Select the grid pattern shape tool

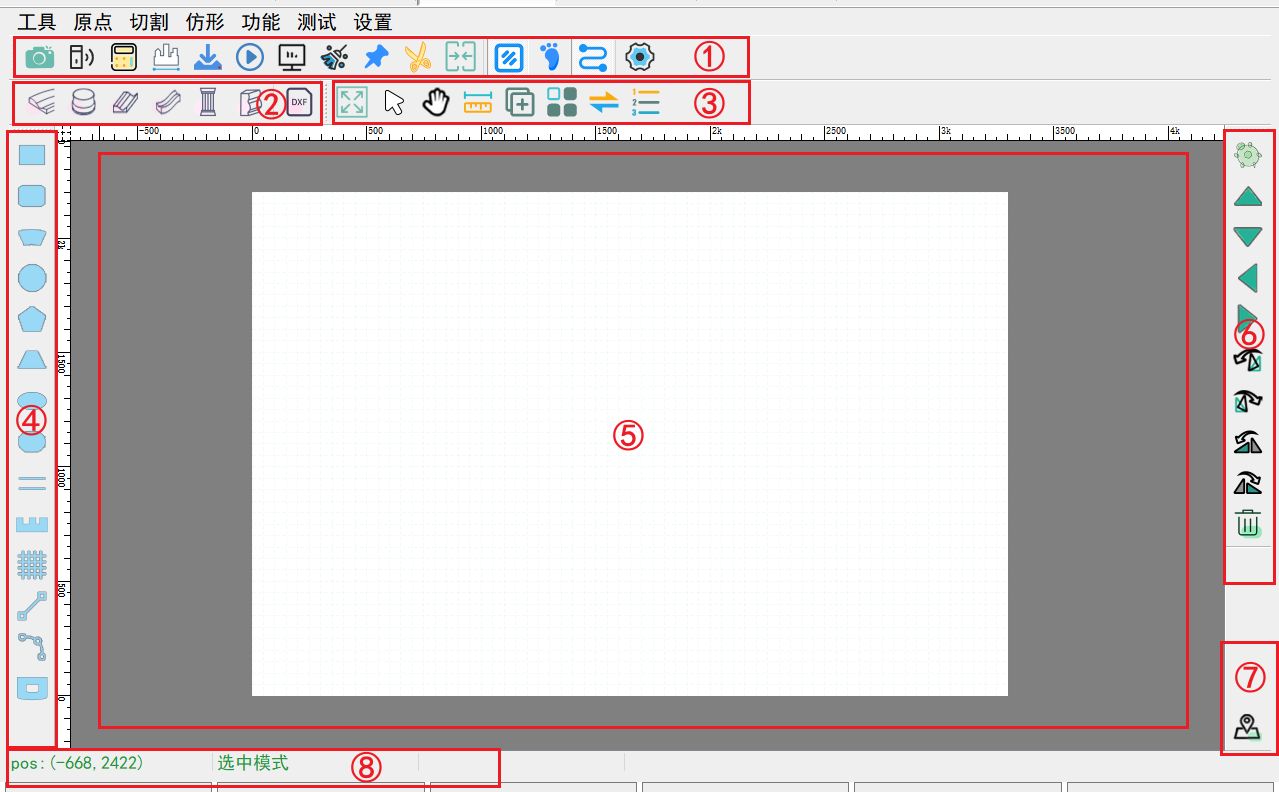pyautogui.click(x=33, y=565)
